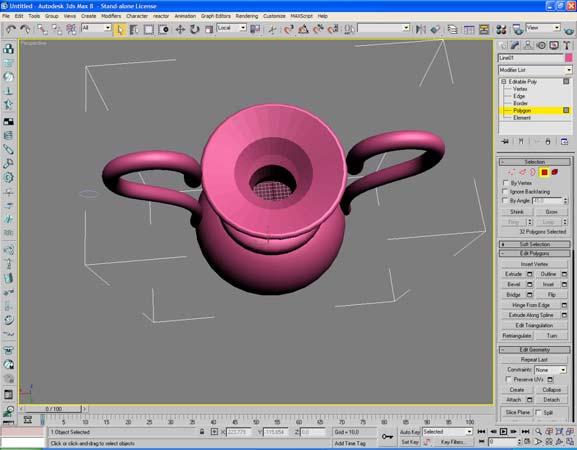
Task: Open the Rendering menu
Action: 247,16
